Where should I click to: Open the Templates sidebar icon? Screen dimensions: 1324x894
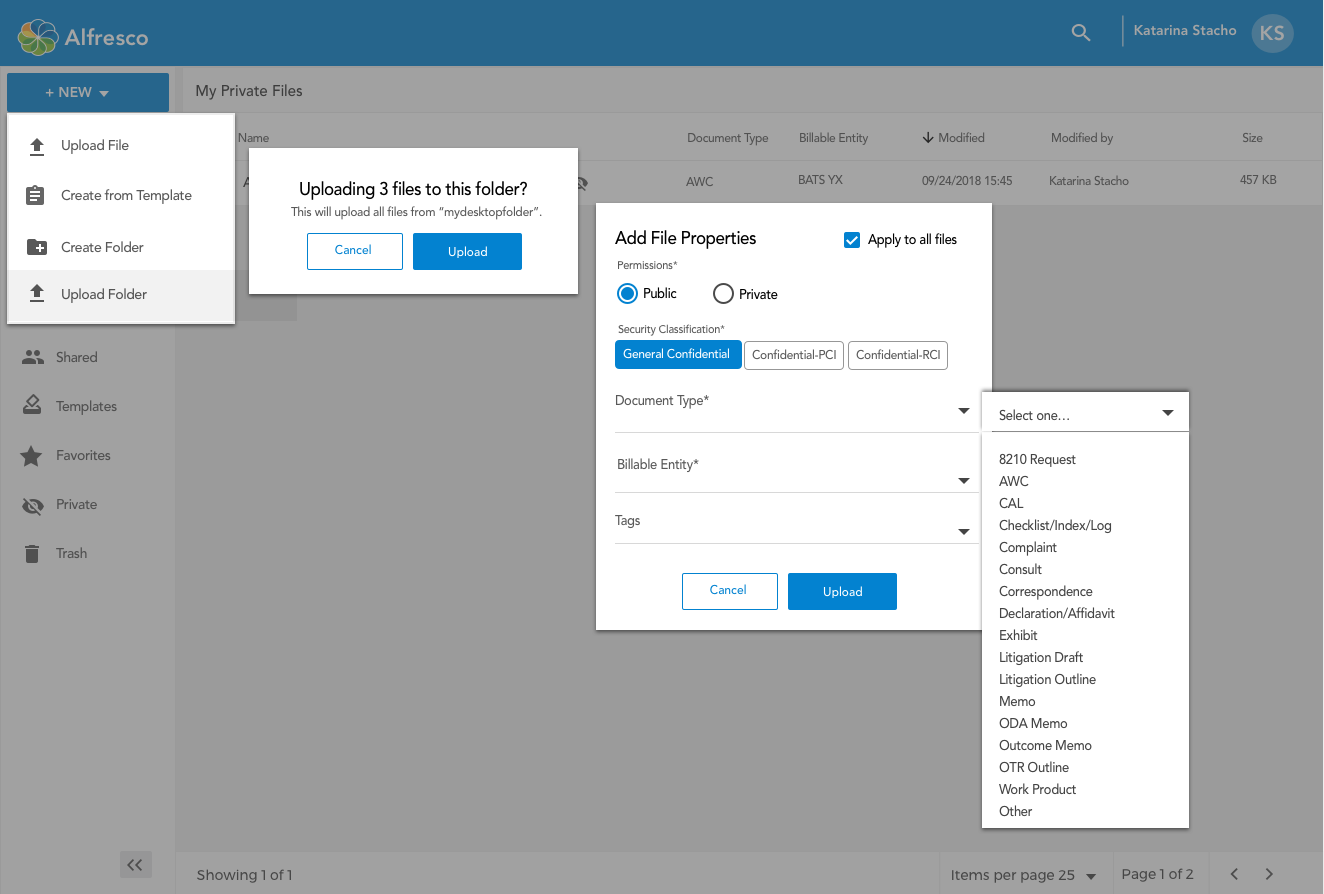point(33,406)
